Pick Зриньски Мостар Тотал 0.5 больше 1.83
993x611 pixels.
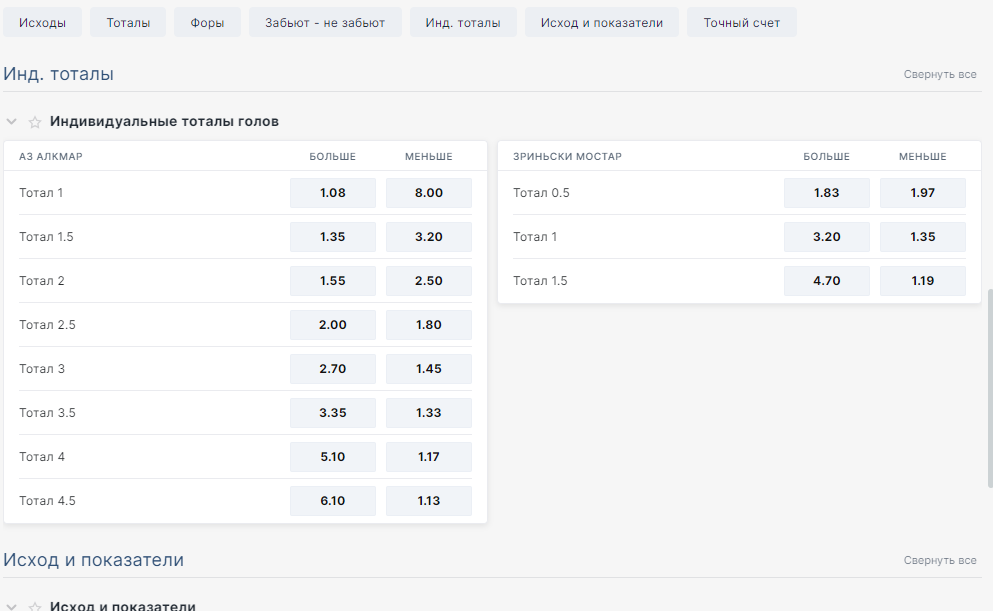pyautogui.click(x=826, y=193)
